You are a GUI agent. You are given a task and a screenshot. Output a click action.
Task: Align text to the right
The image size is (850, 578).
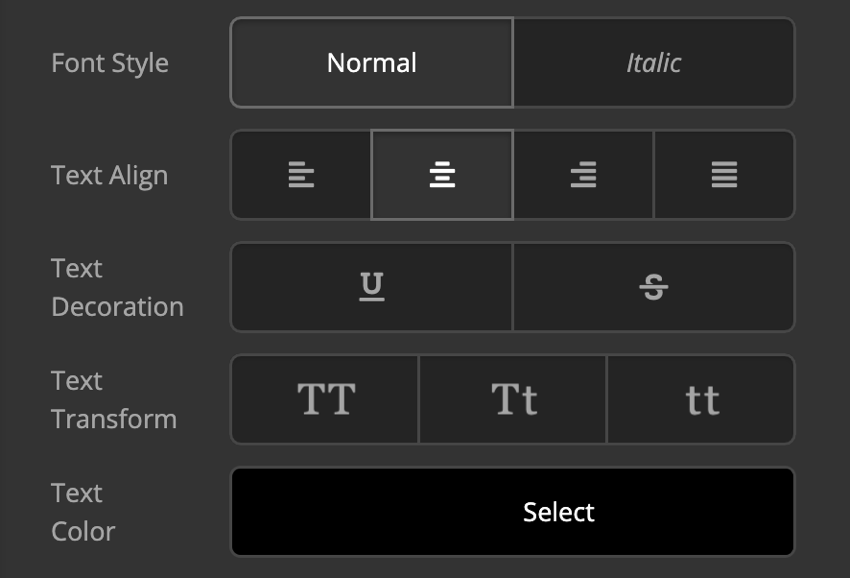pos(583,175)
